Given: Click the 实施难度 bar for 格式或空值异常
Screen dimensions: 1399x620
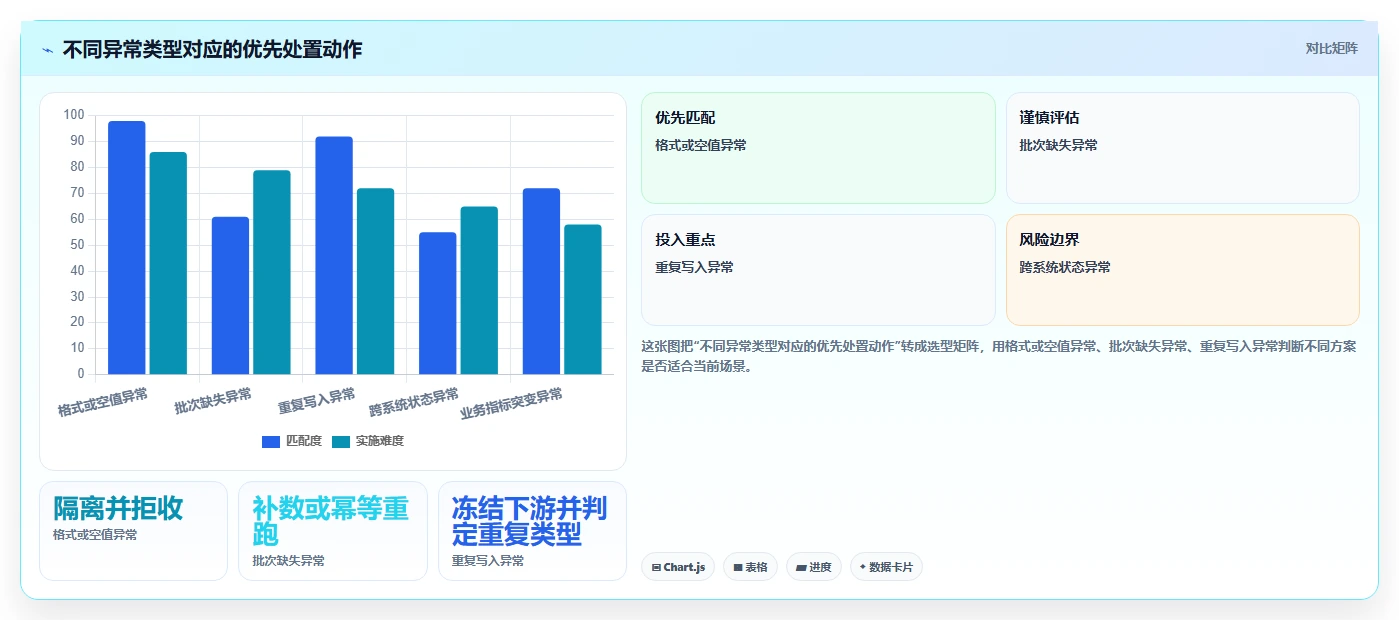Looking at the screenshot, I should point(168,263).
